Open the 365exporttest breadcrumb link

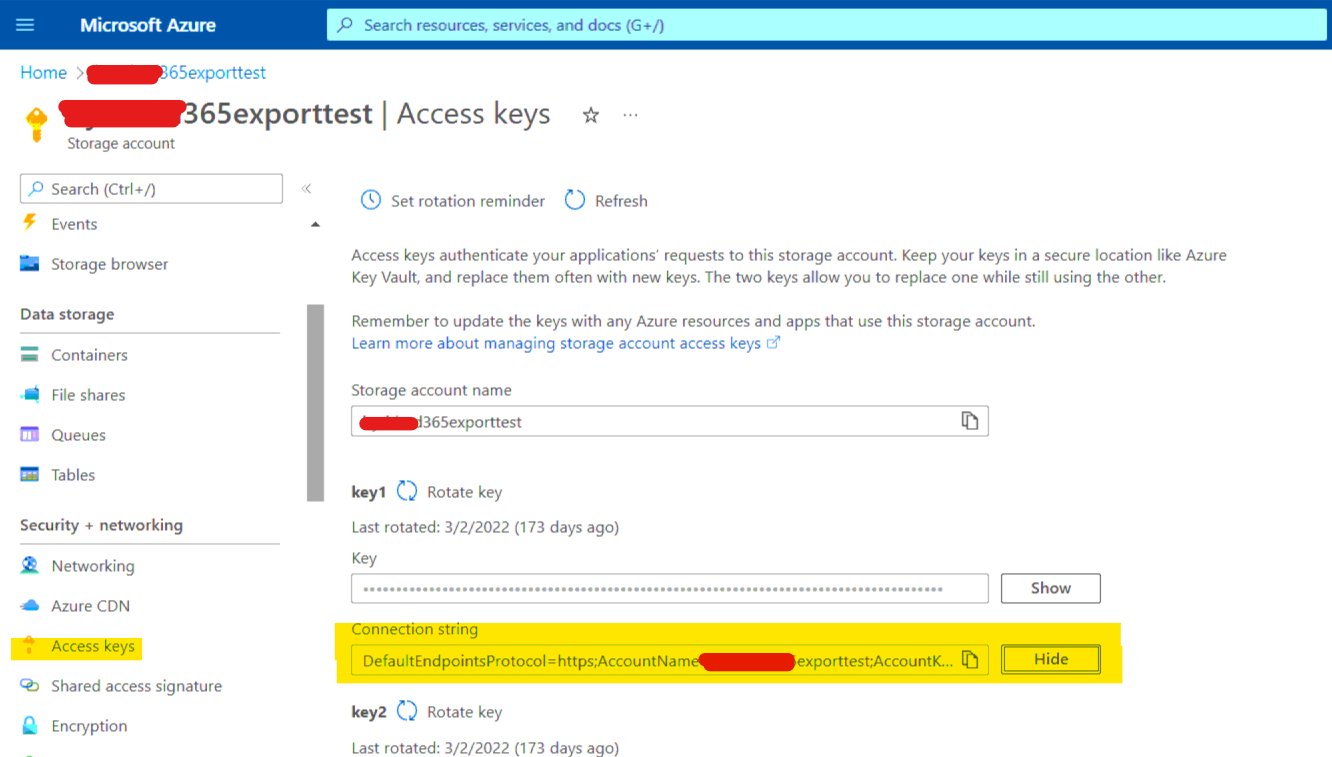pos(176,73)
